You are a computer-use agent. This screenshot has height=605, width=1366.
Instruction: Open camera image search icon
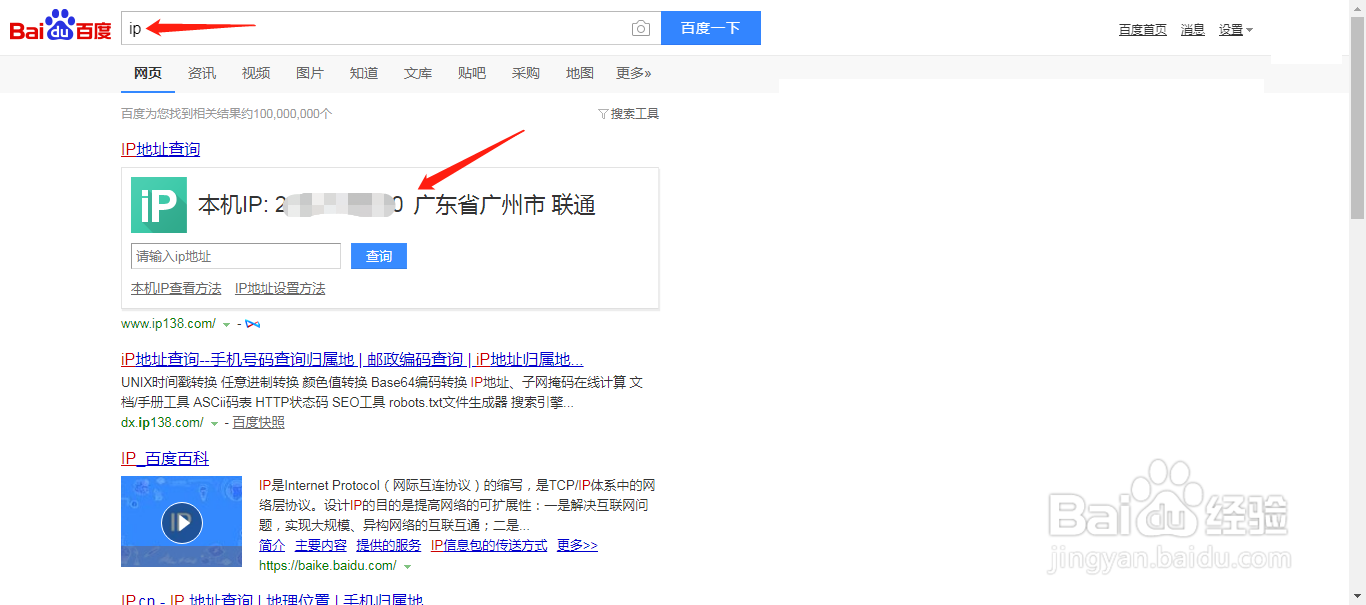click(641, 28)
